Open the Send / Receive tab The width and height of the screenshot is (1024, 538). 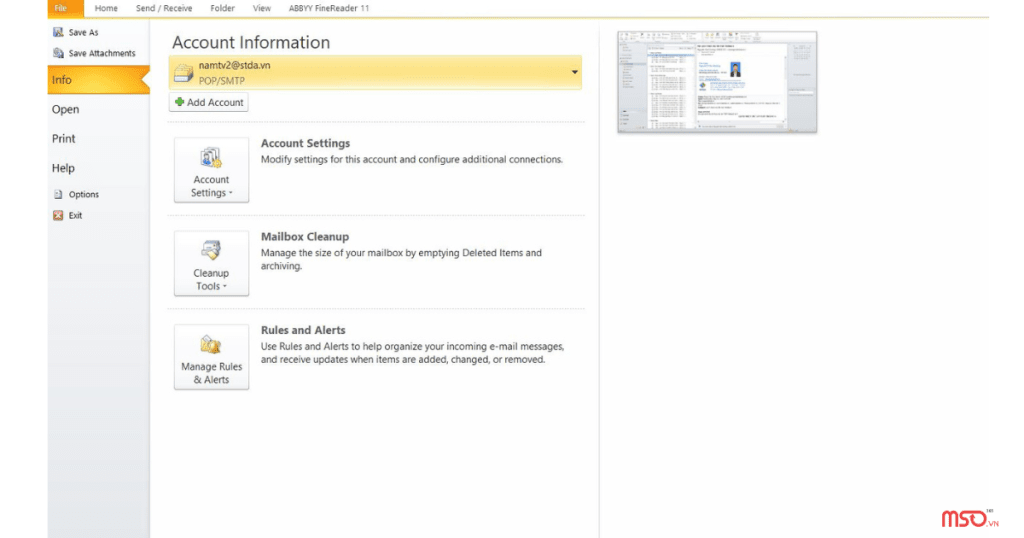tap(164, 8)
